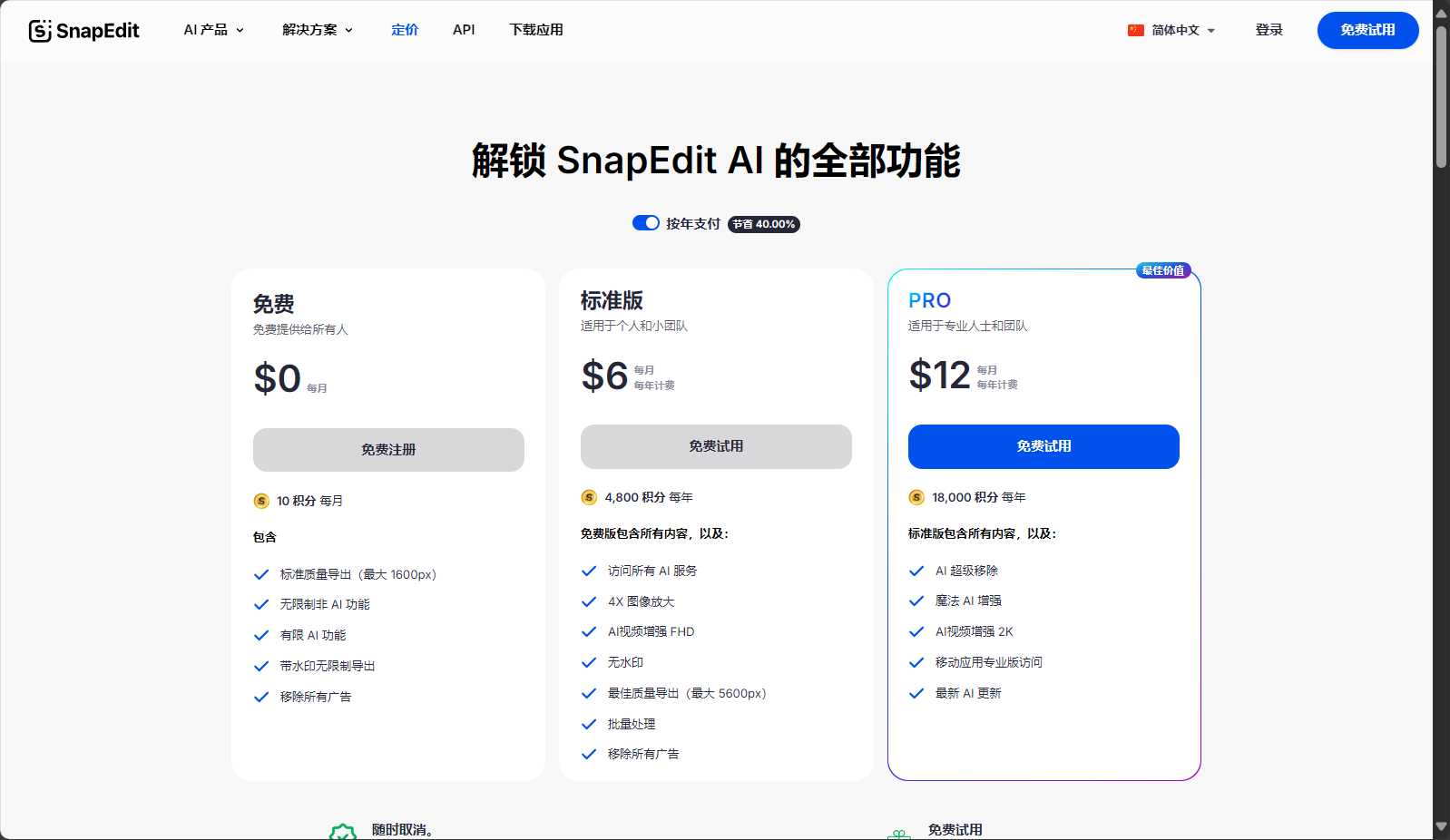Open the 简体中文 language selector
The width and height of the screenshot is (1450, 840).
1171,30
